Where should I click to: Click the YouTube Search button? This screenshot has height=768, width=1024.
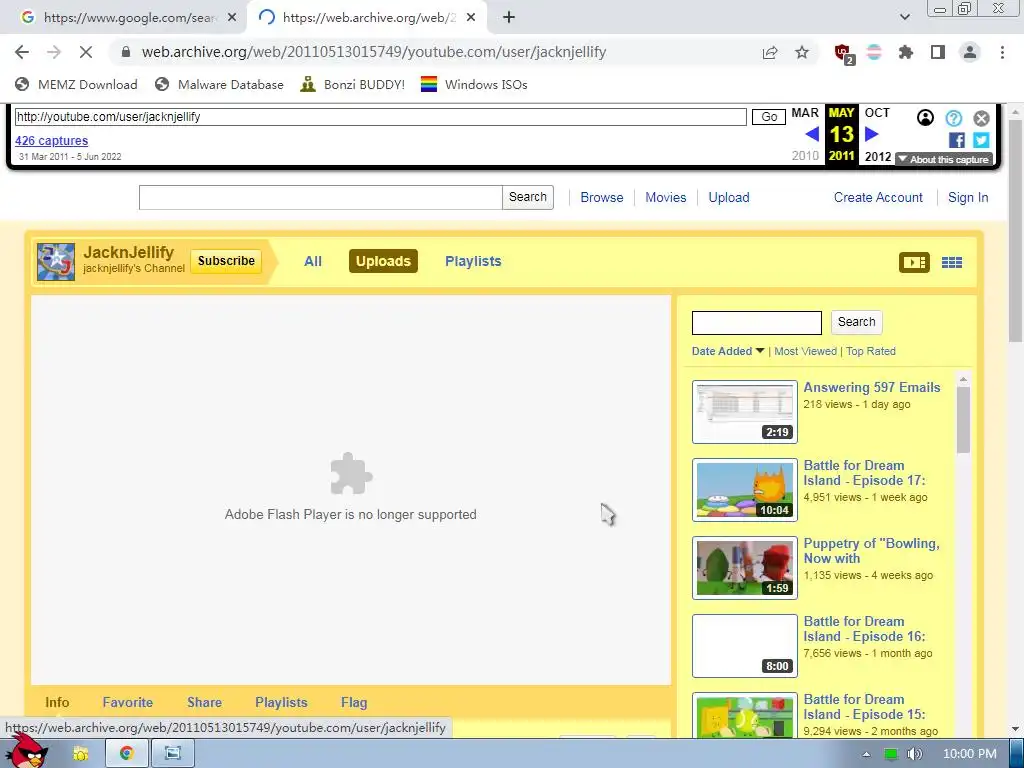528,197
